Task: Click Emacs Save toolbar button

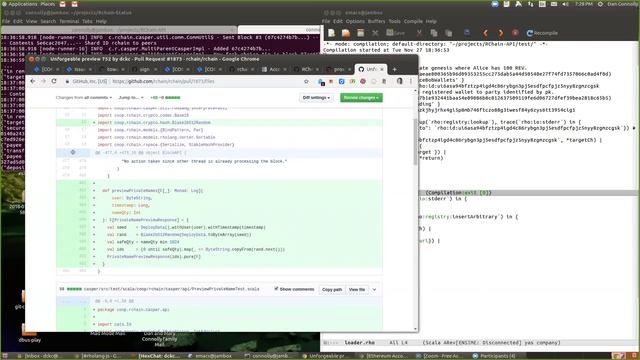Action: click(395, 33)
